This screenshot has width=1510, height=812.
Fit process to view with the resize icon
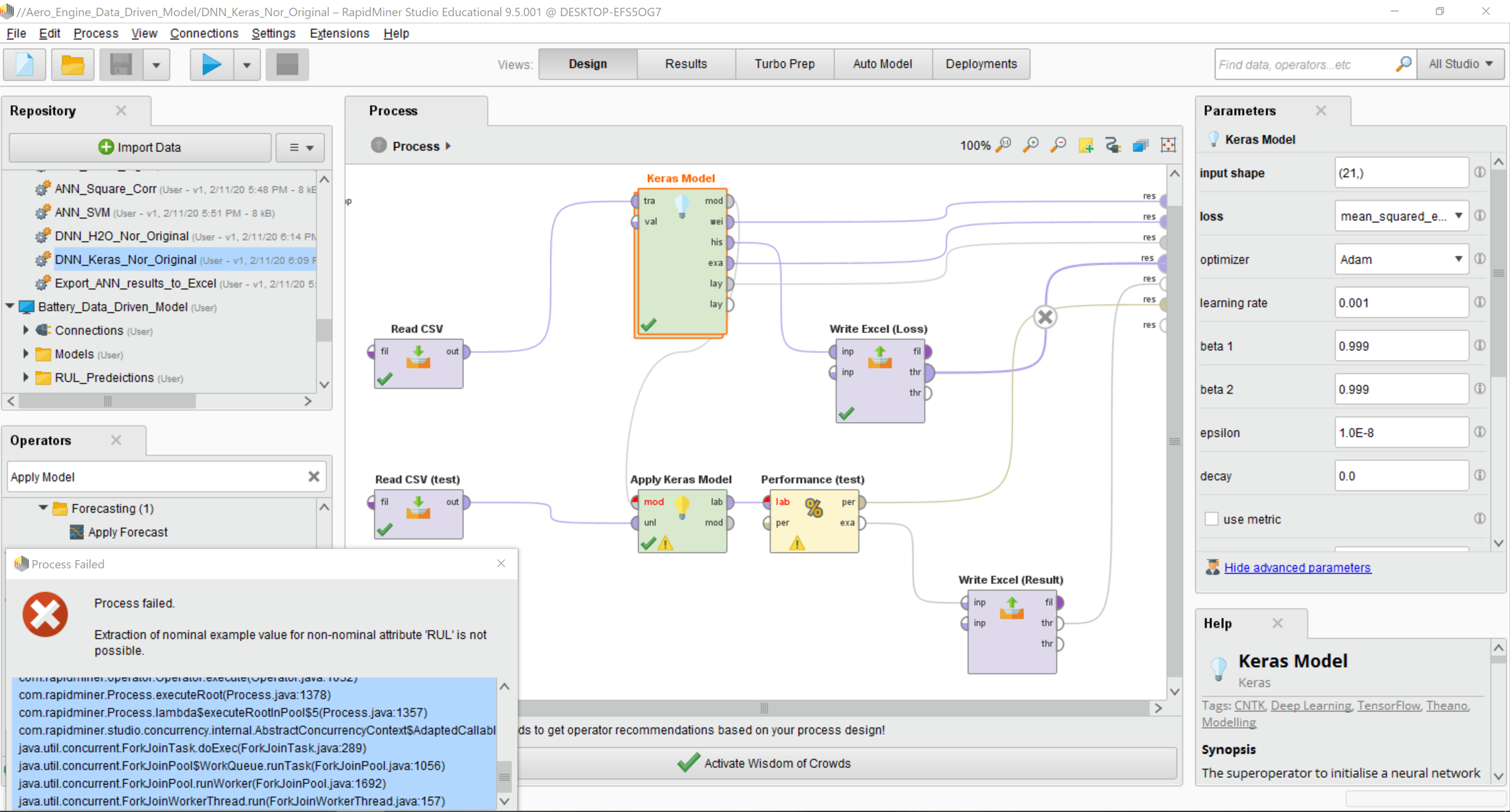[1168, 145]
